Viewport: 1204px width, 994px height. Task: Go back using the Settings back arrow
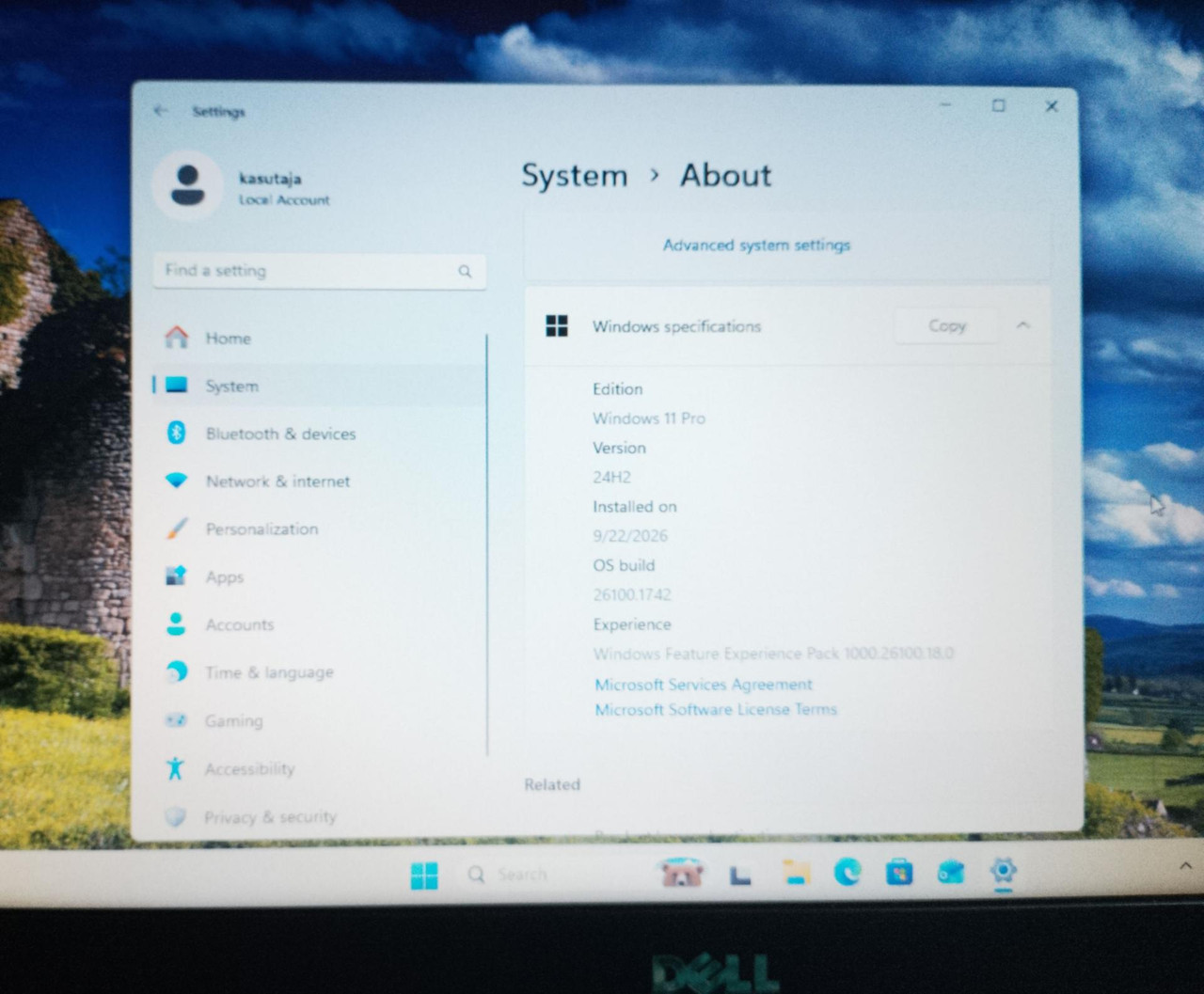161,111
